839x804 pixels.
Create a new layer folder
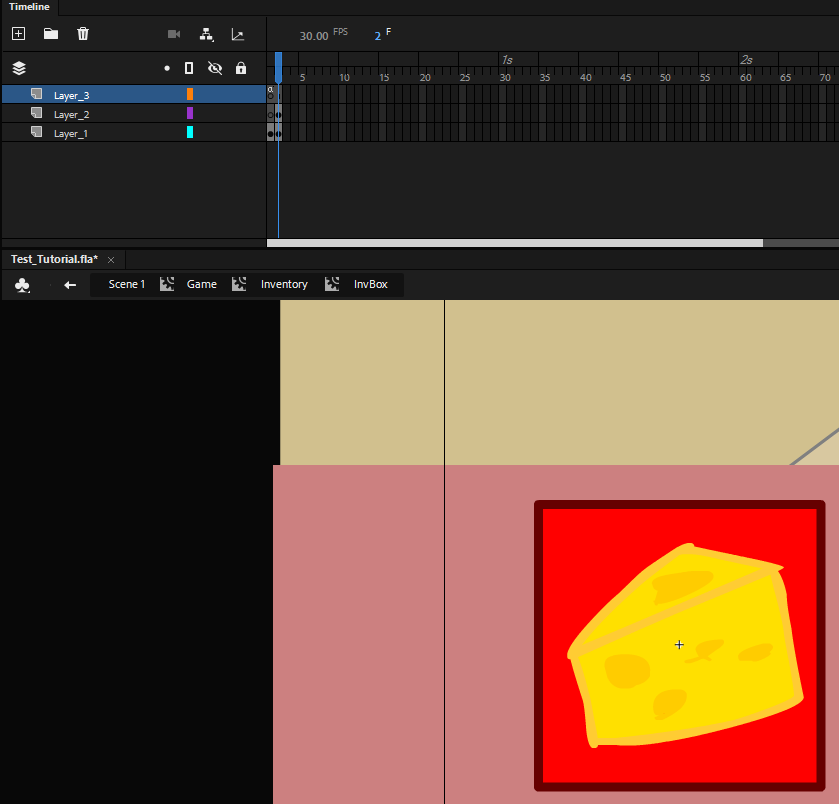click(x=51, y=34)
